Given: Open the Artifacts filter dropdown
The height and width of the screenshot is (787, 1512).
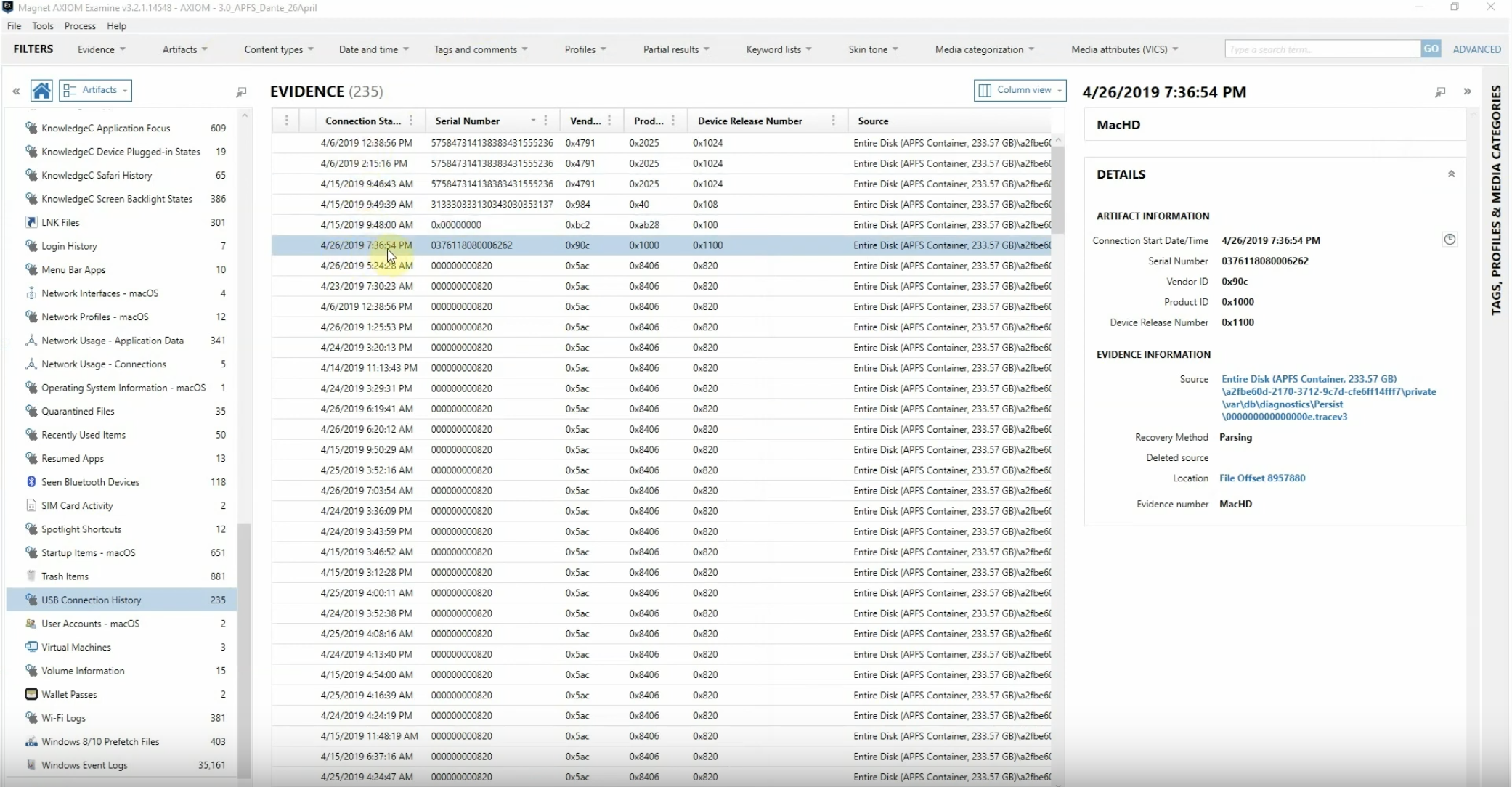Looking at the screenshot, I should [185, 49].
